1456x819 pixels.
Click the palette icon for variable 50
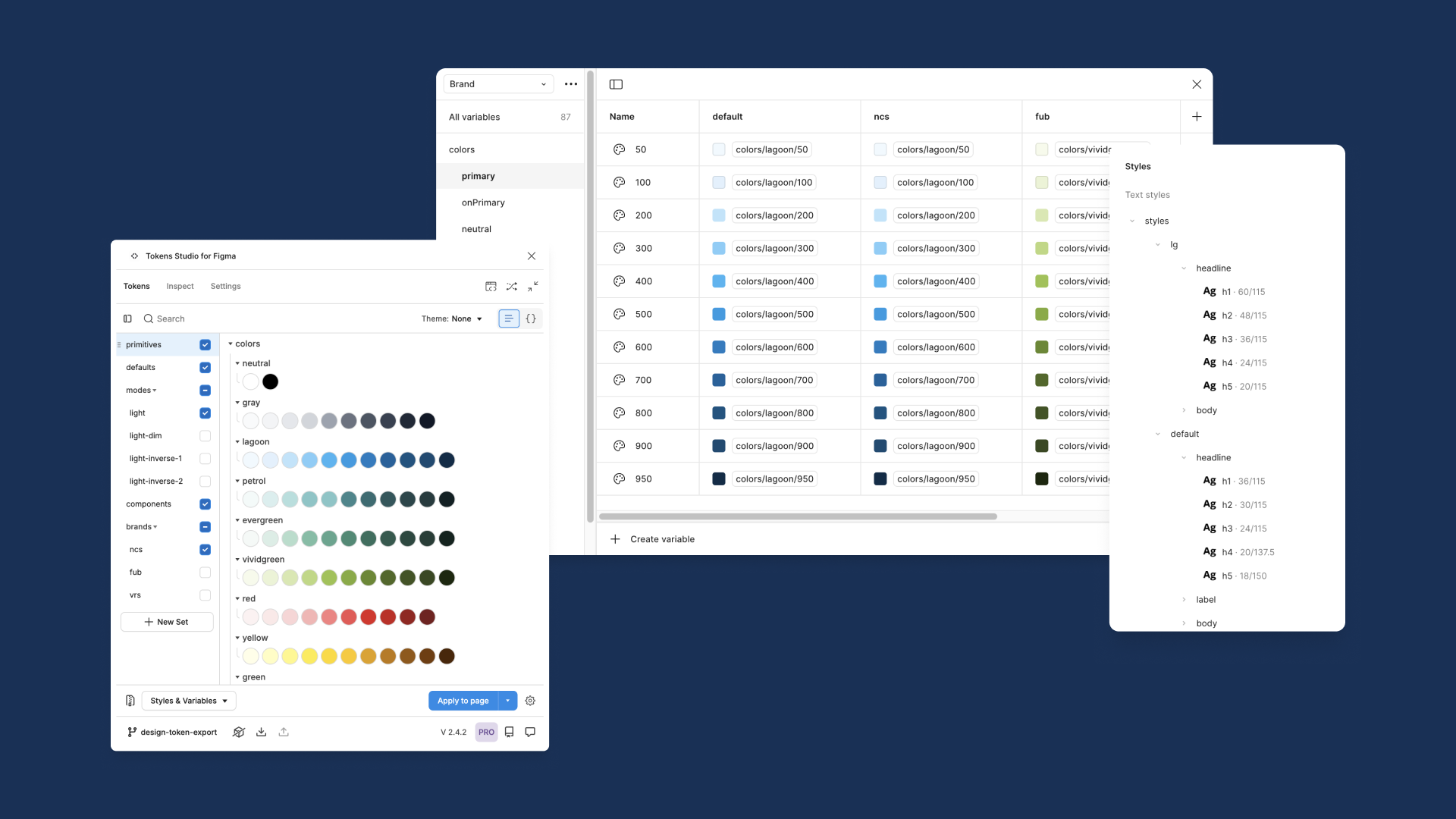(x=620, y=150)
